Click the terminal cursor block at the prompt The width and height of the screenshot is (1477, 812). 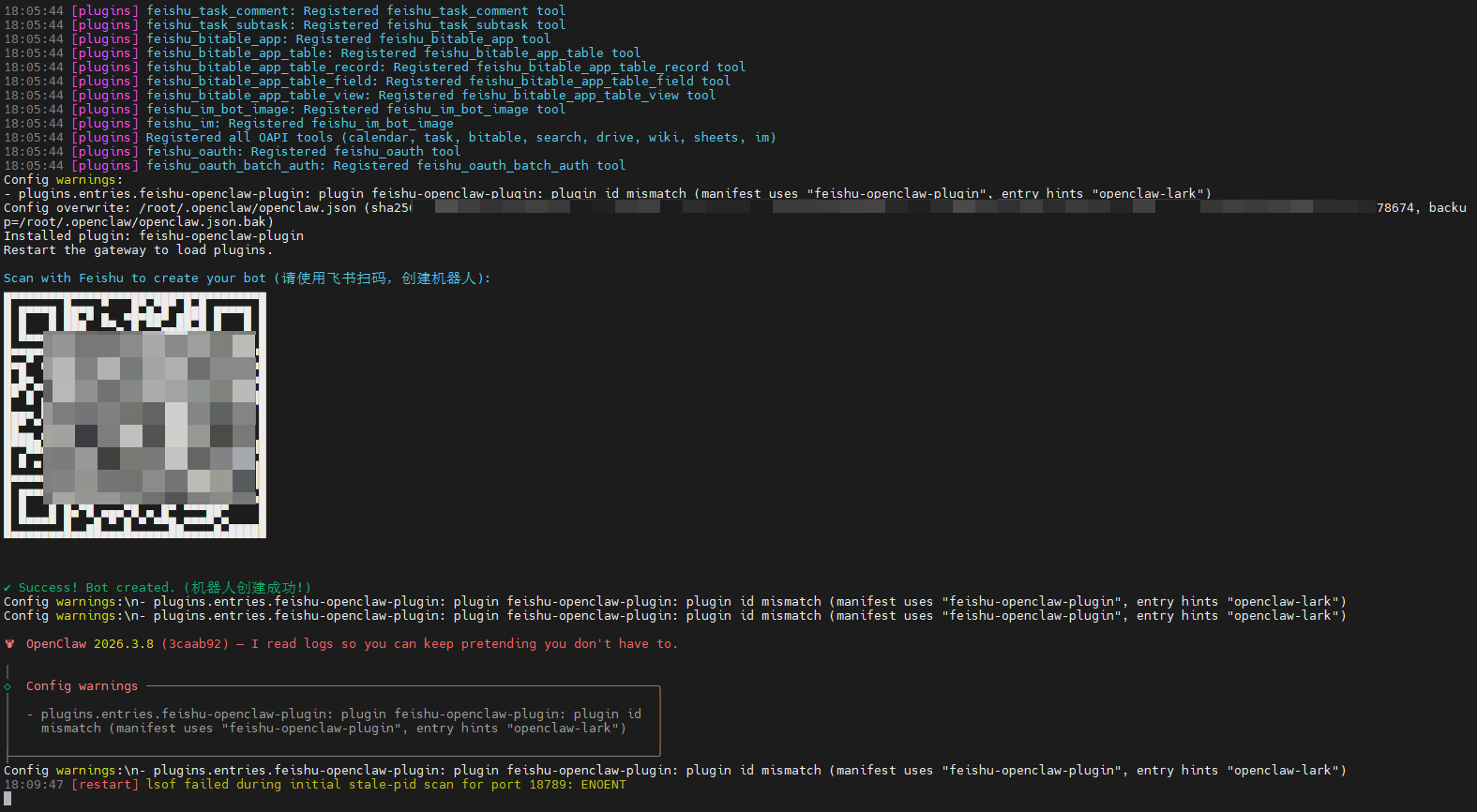click(x=8, y=799)
